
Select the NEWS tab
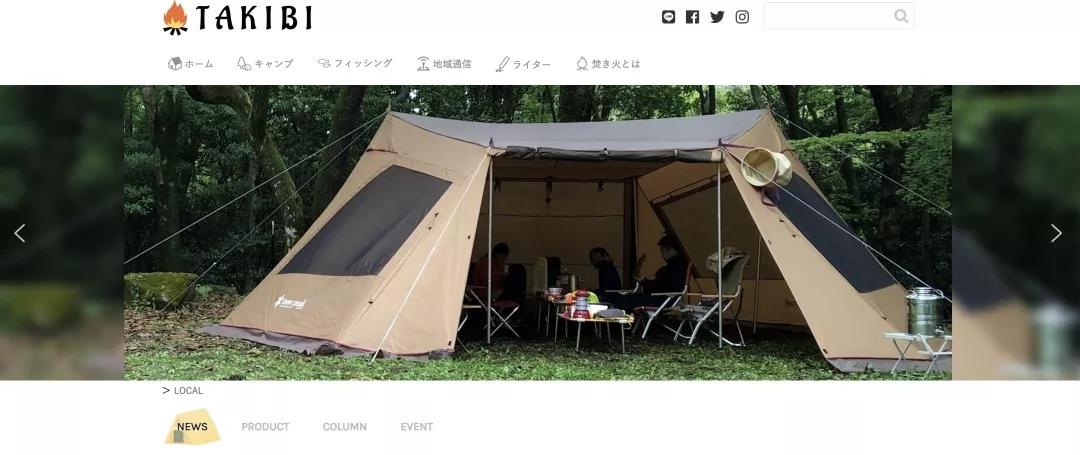(192, 427)
